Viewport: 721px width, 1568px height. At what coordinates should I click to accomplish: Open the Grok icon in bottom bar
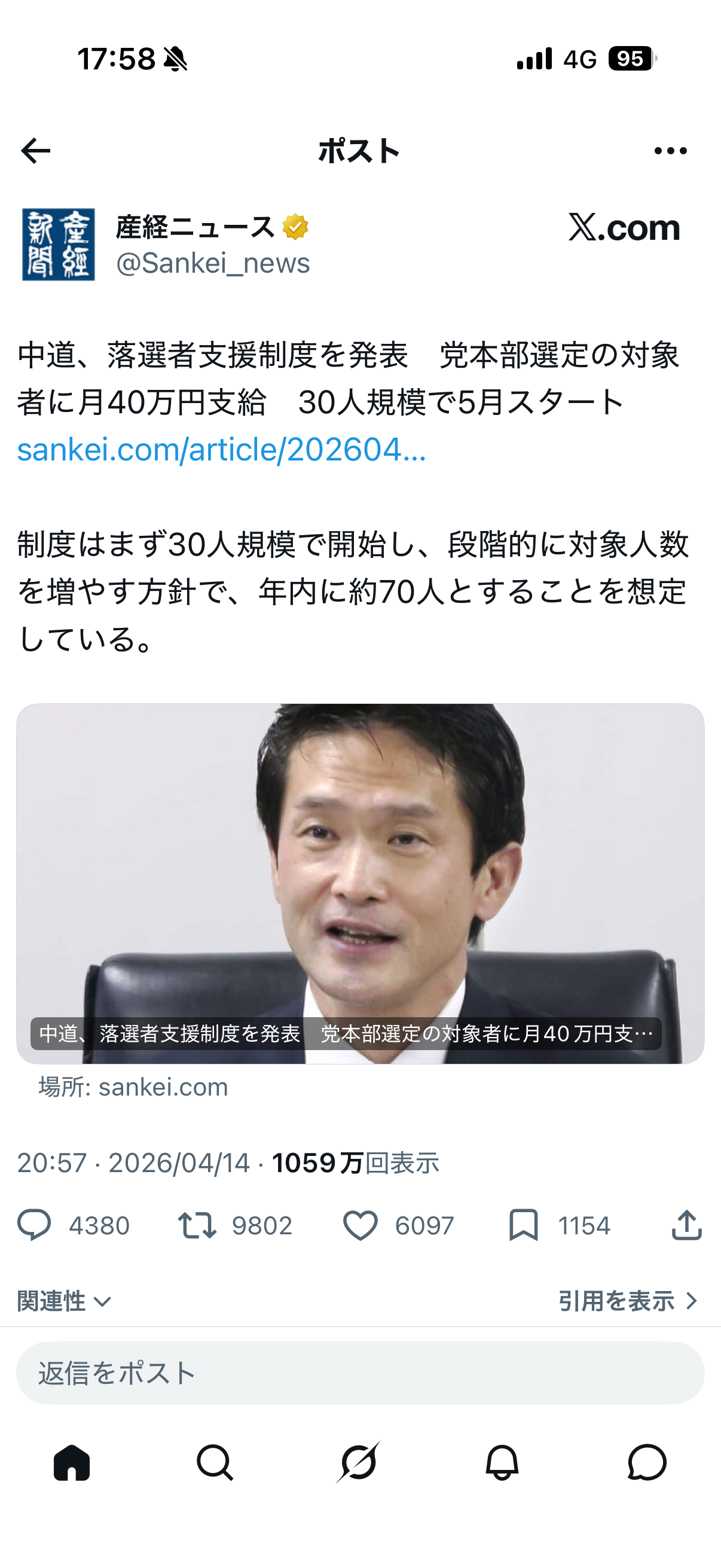tap(358, 1462)
